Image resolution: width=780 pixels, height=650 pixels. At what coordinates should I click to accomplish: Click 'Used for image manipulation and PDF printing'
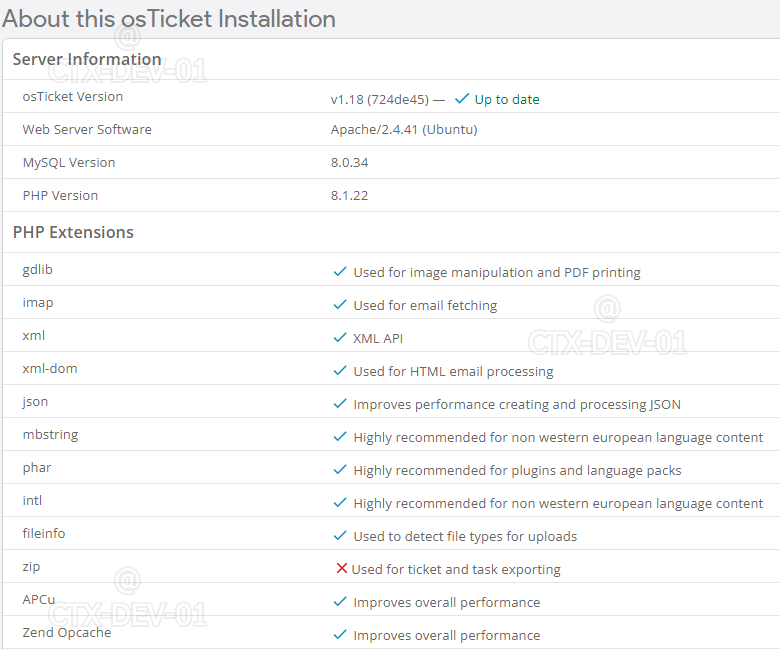(497, 273)
